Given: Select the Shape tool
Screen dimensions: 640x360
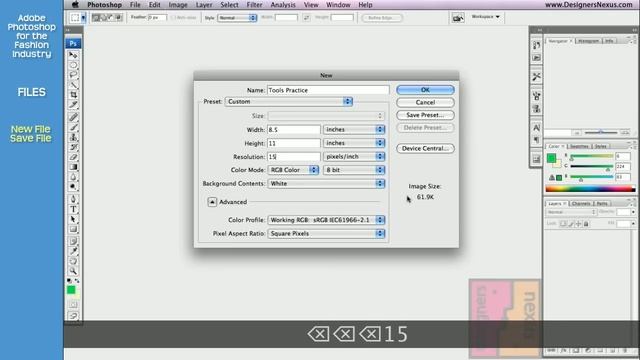Looking at the screenshot, I should coord(73,229).
